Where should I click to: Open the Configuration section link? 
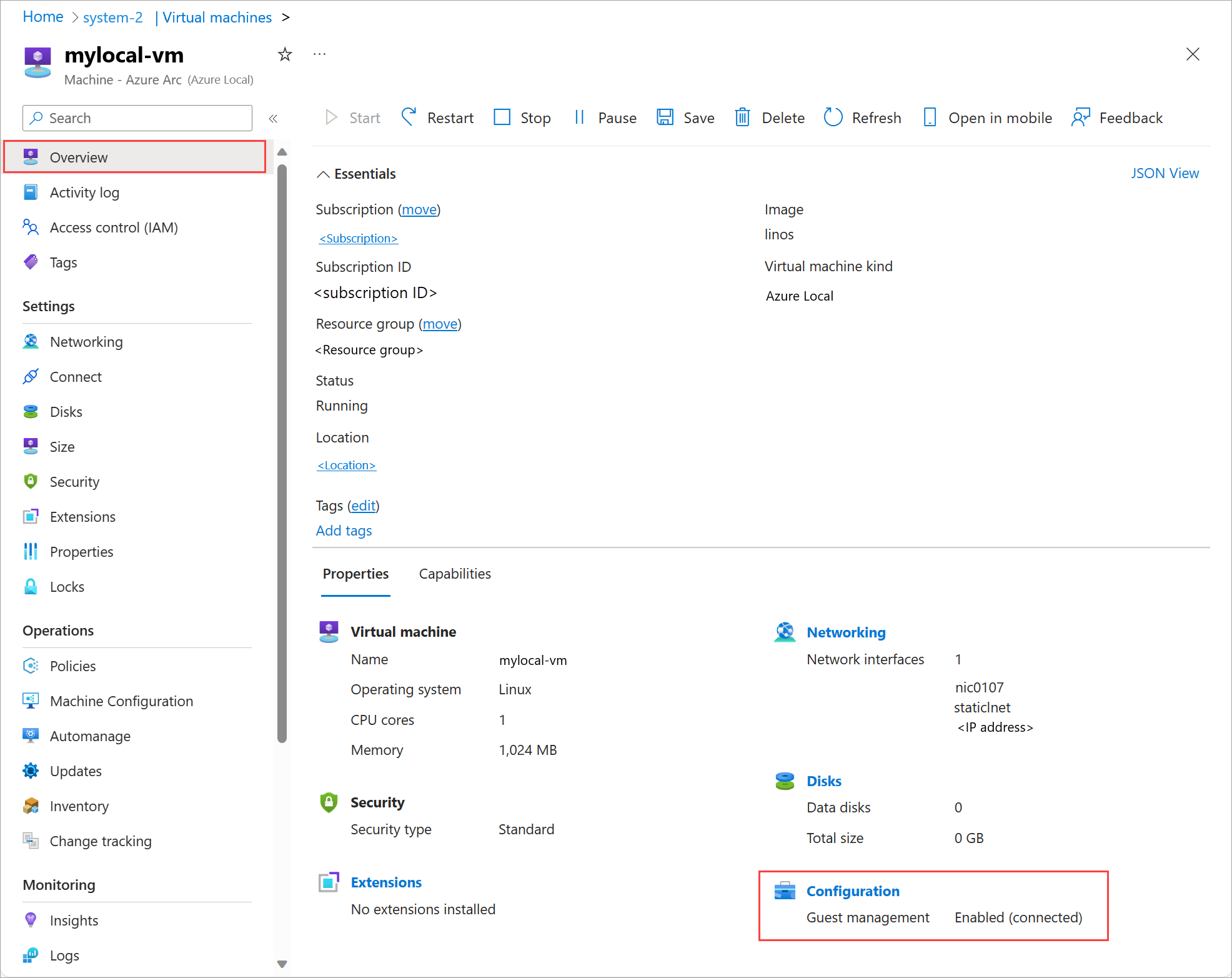852,891
